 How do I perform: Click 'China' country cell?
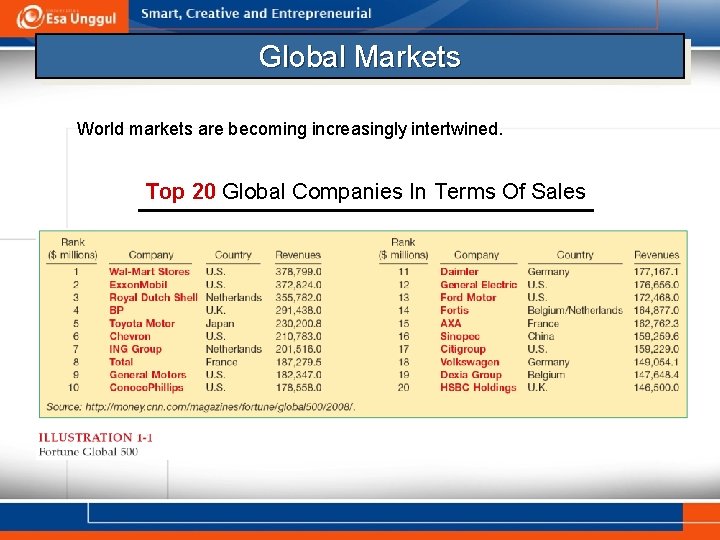[x=540, y=336]
